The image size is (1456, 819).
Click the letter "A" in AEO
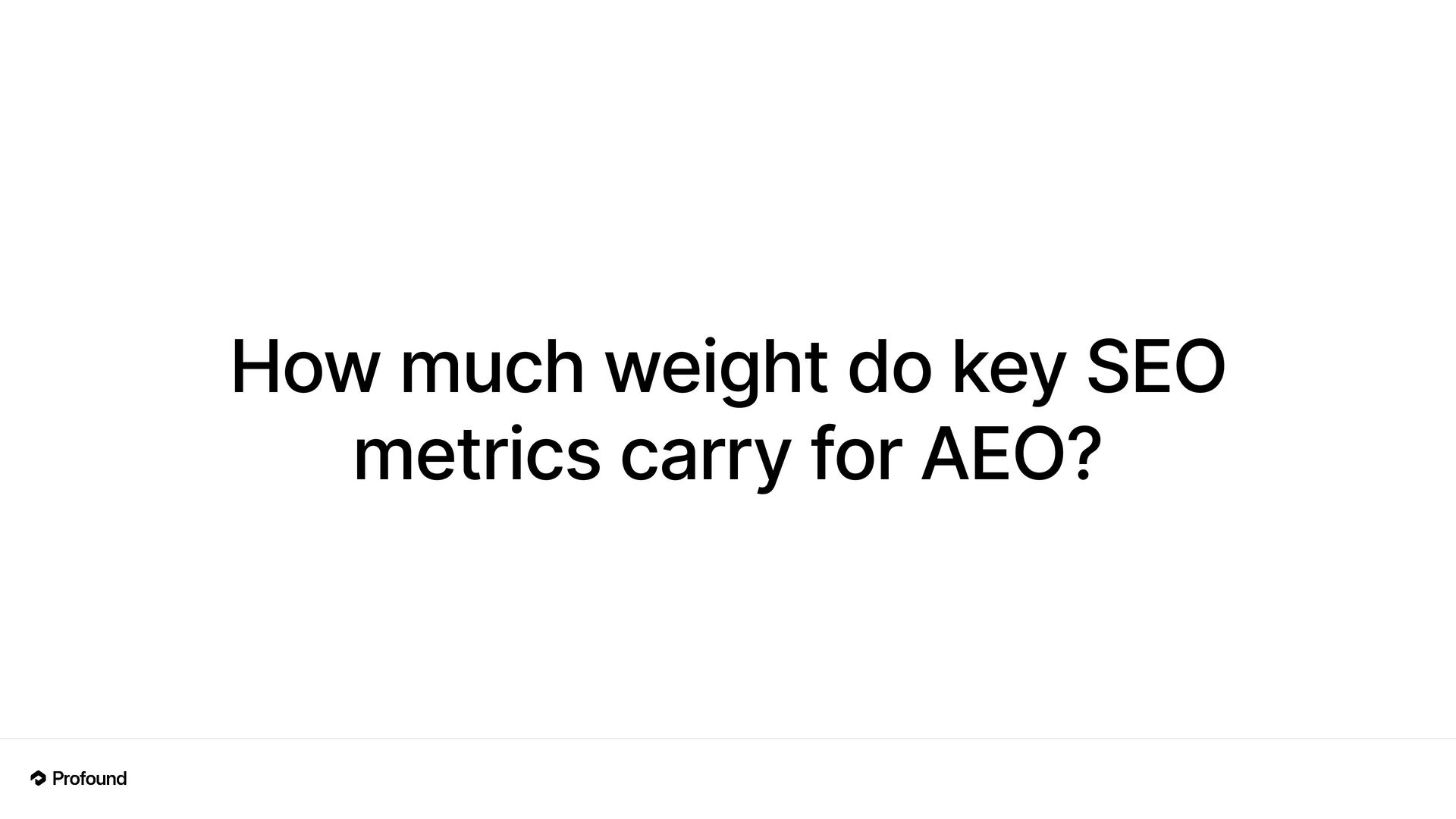point(946,456)
